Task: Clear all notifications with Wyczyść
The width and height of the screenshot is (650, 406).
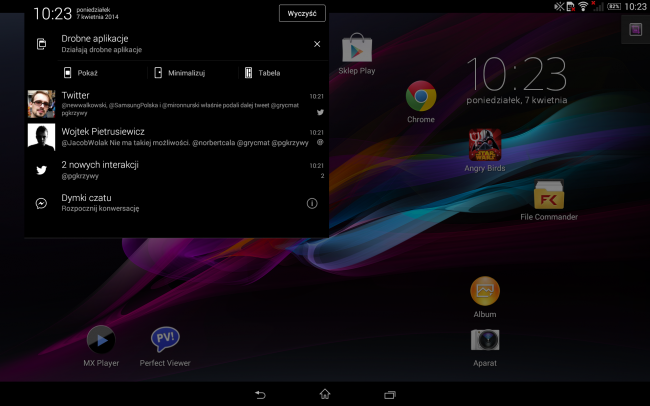Action: (302, 13)
